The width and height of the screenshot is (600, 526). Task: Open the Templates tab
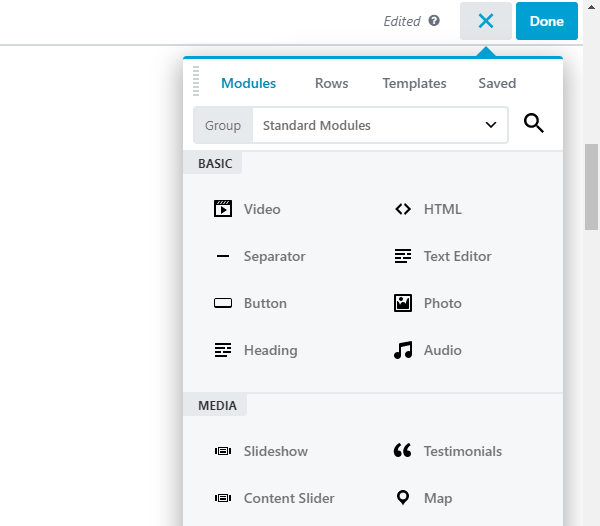pyautogui.click(x=414, y=83)
